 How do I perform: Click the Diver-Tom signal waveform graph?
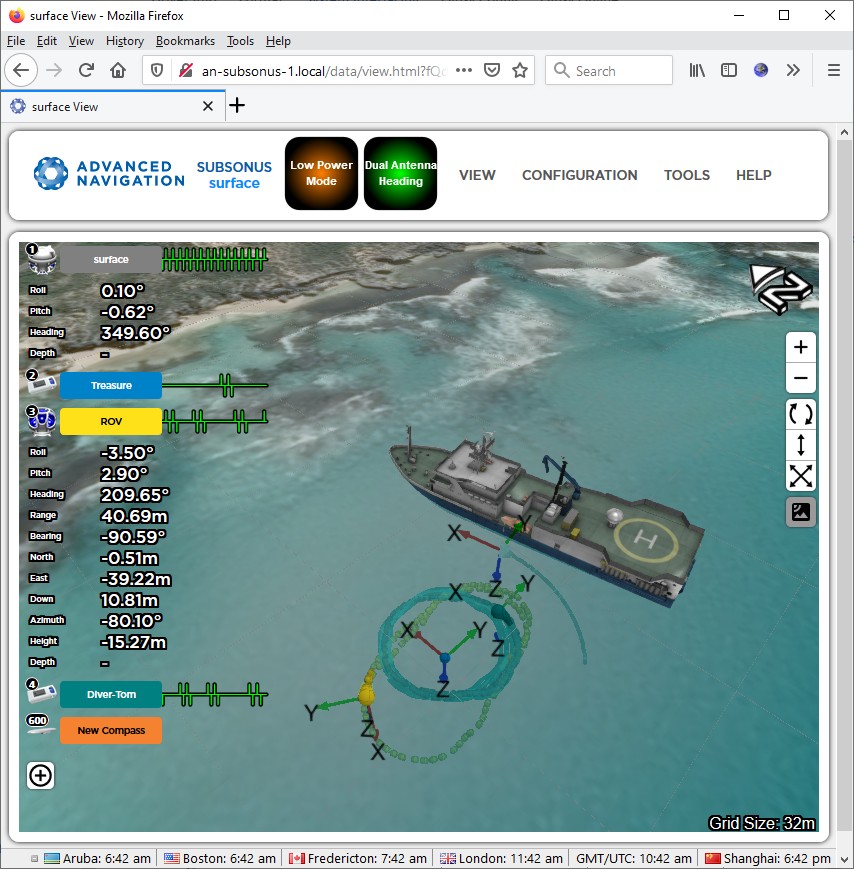[215, 694]
